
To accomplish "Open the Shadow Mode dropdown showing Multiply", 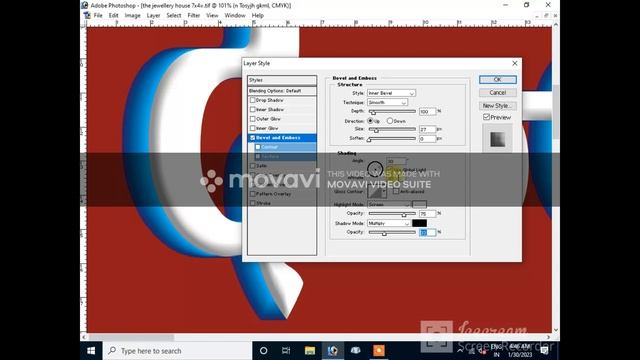I will (x=389, y=223).
